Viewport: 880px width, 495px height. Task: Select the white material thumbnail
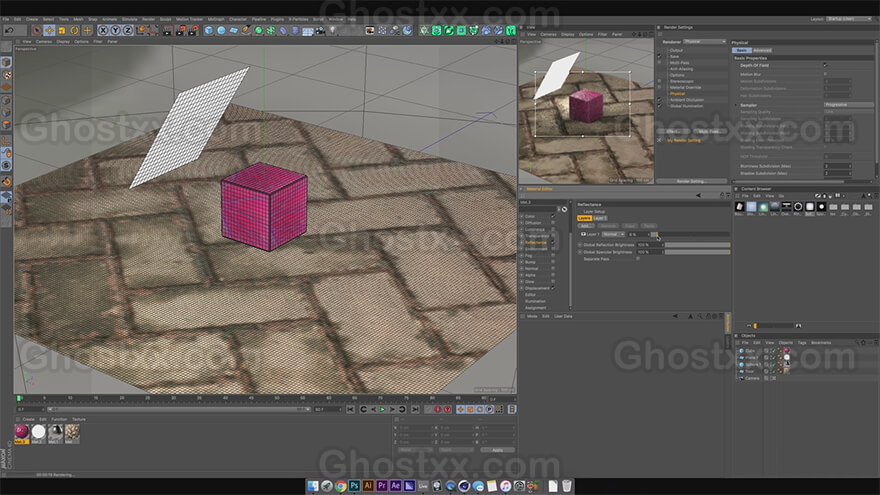[x=38, y=432]
